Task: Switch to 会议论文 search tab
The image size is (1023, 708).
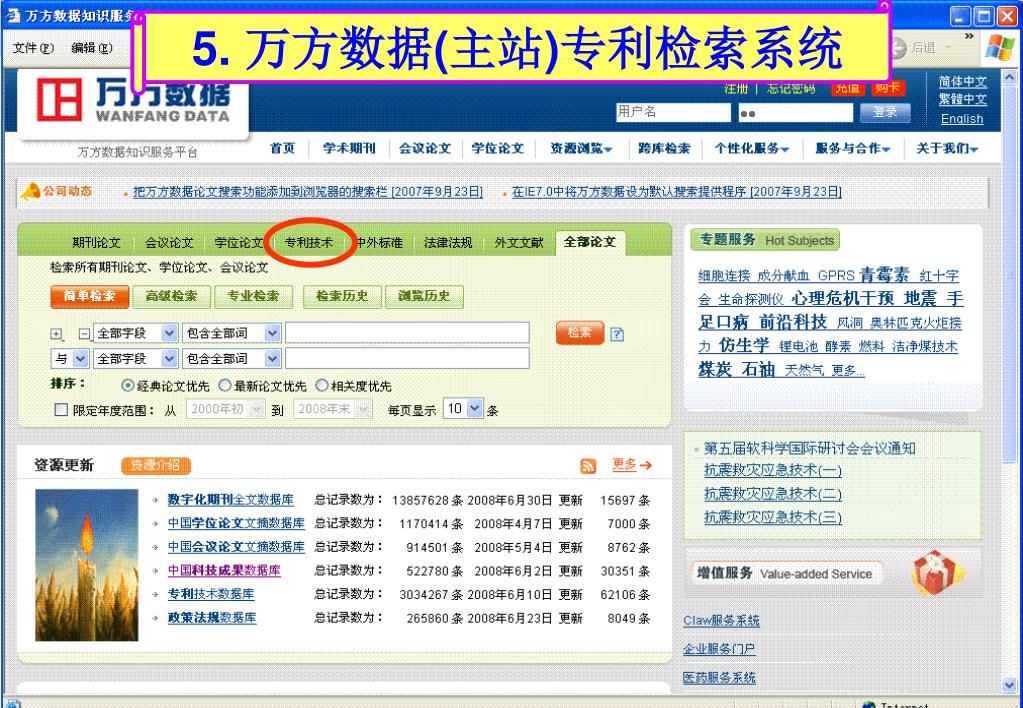Action: [169, 243]
